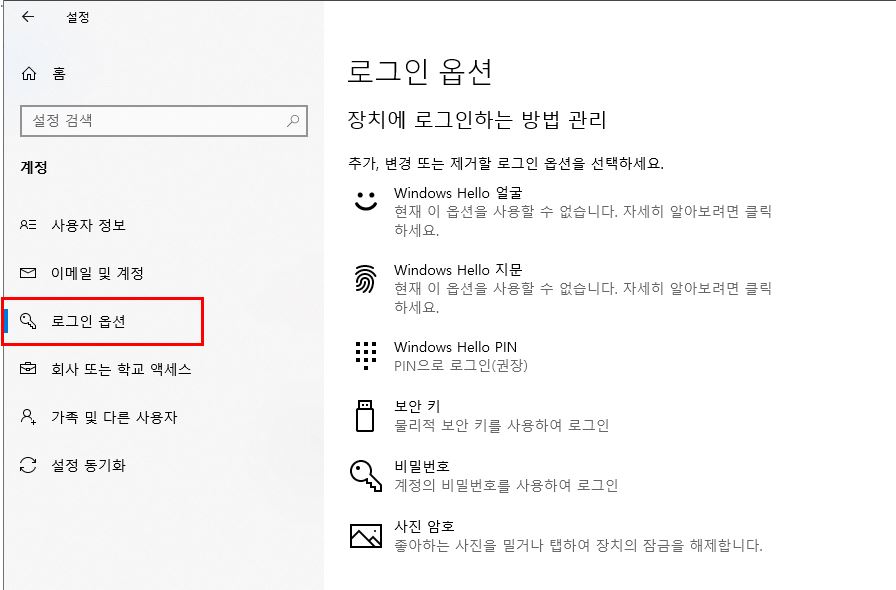This screenshot has height=590, width=896.
Task: Click the 사용자 정보 person icon
Action: [x=29, y=225]
